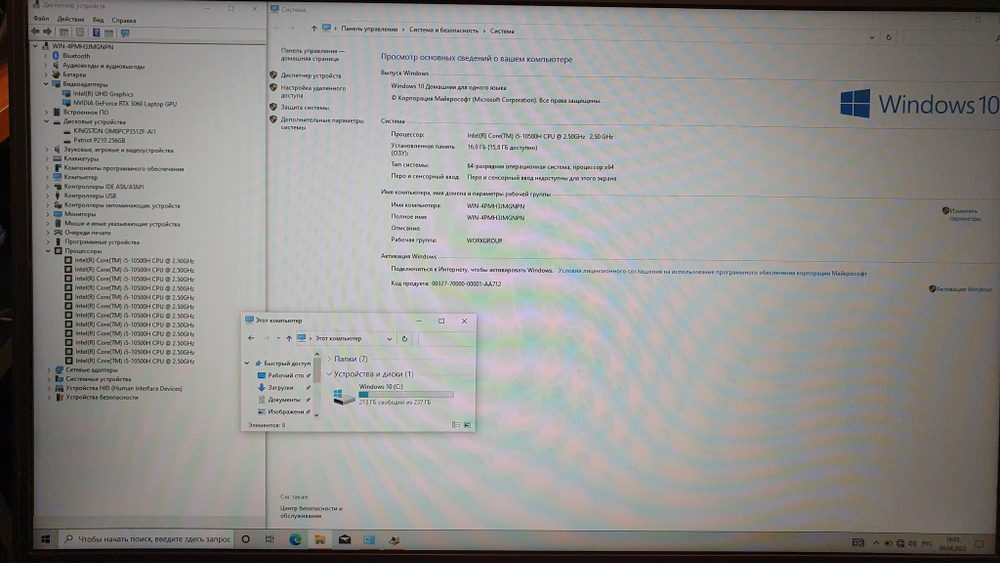Open the Файл menu in Device Manager
Screen dimensions: 1000x563
[x=41, y=19]
